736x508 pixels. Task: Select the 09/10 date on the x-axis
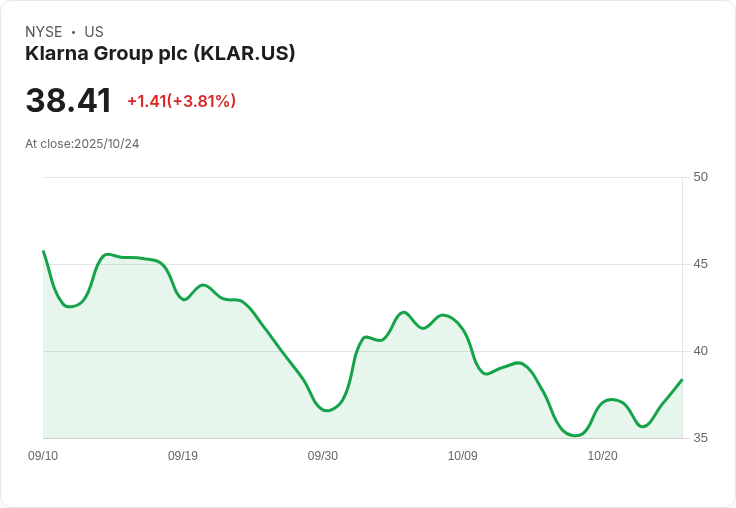43,456
